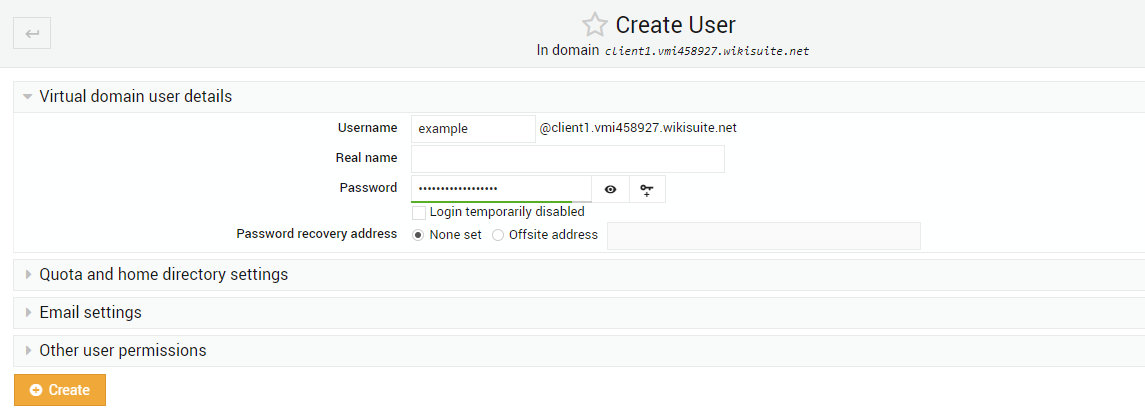Image resolution: width=1145 pixels, height=418 pixels.
Task: Click the back arrow button
Action: [32, 34]
